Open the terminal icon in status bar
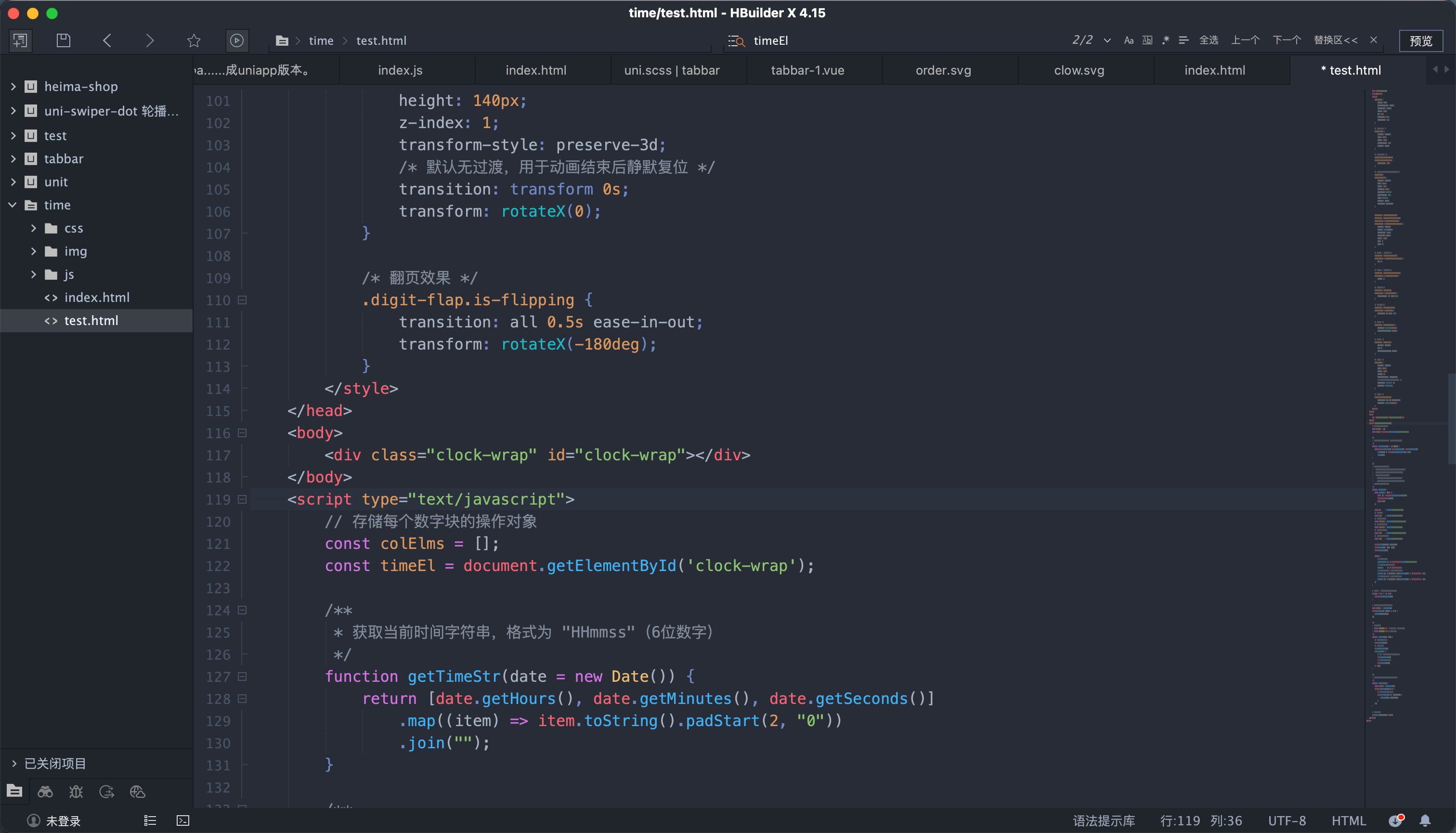This screenshot has height=833, width=1456. 183,820
